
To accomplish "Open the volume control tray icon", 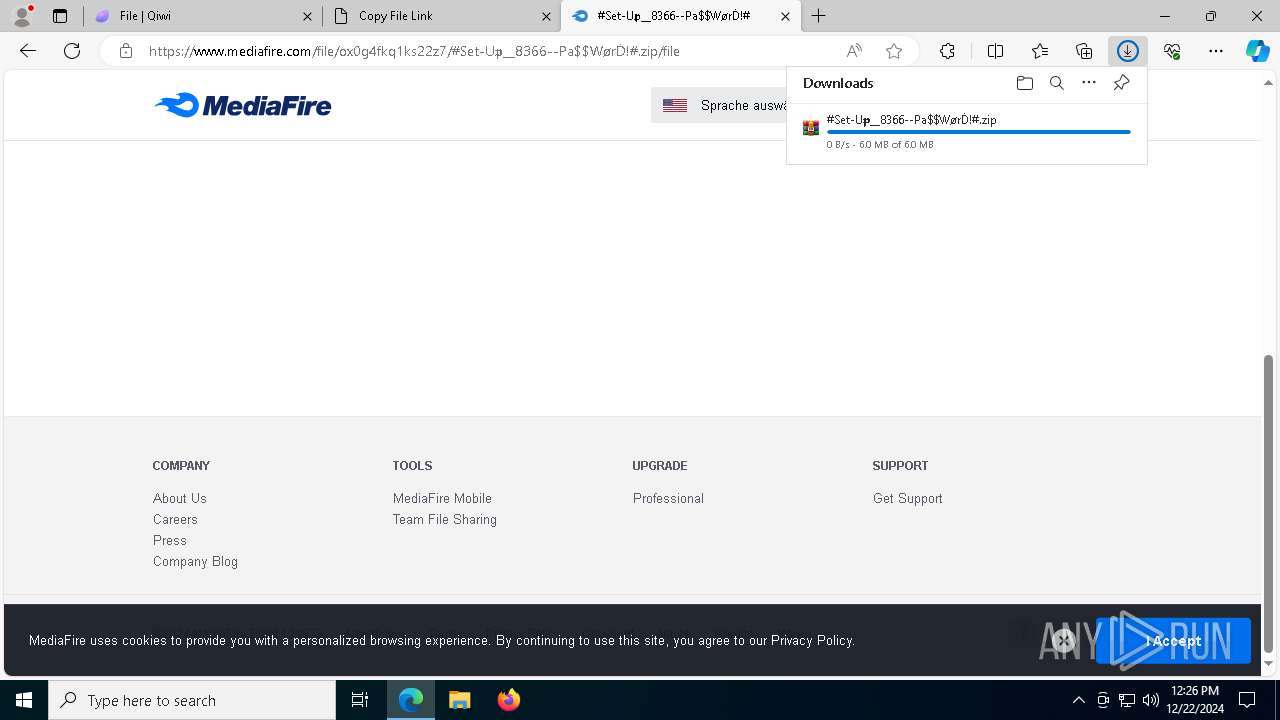I will point(1150,700).
